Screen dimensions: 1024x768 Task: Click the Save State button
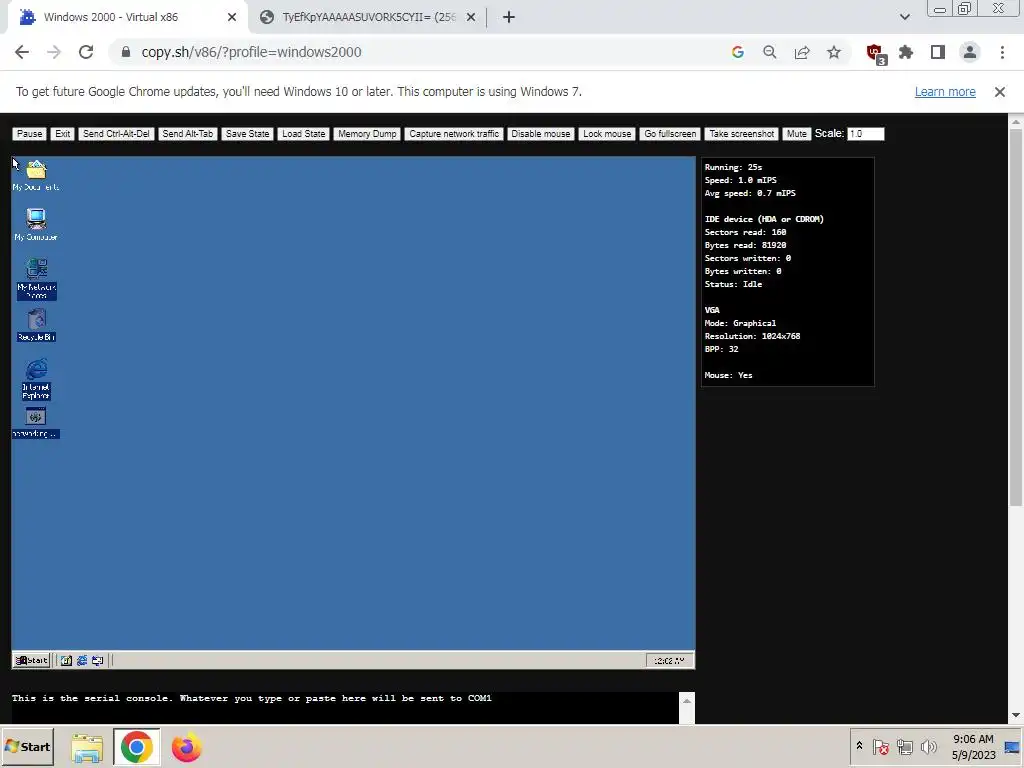[x=248, y=134]
